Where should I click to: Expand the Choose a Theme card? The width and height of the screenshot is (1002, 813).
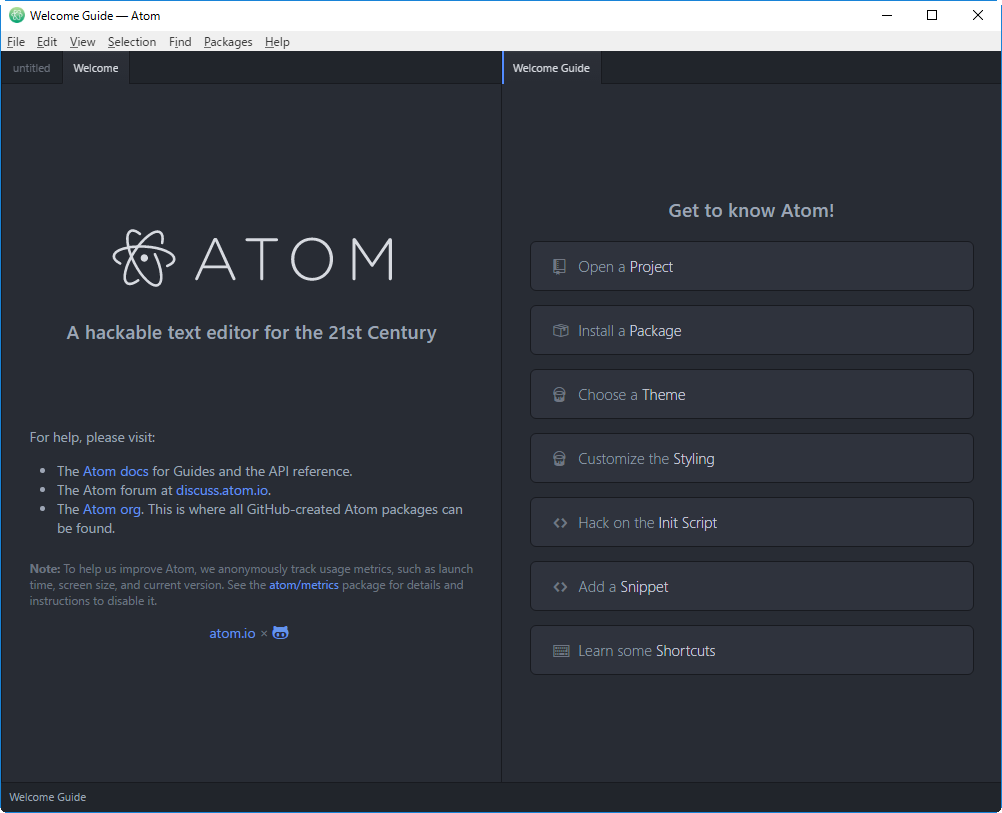752,394
